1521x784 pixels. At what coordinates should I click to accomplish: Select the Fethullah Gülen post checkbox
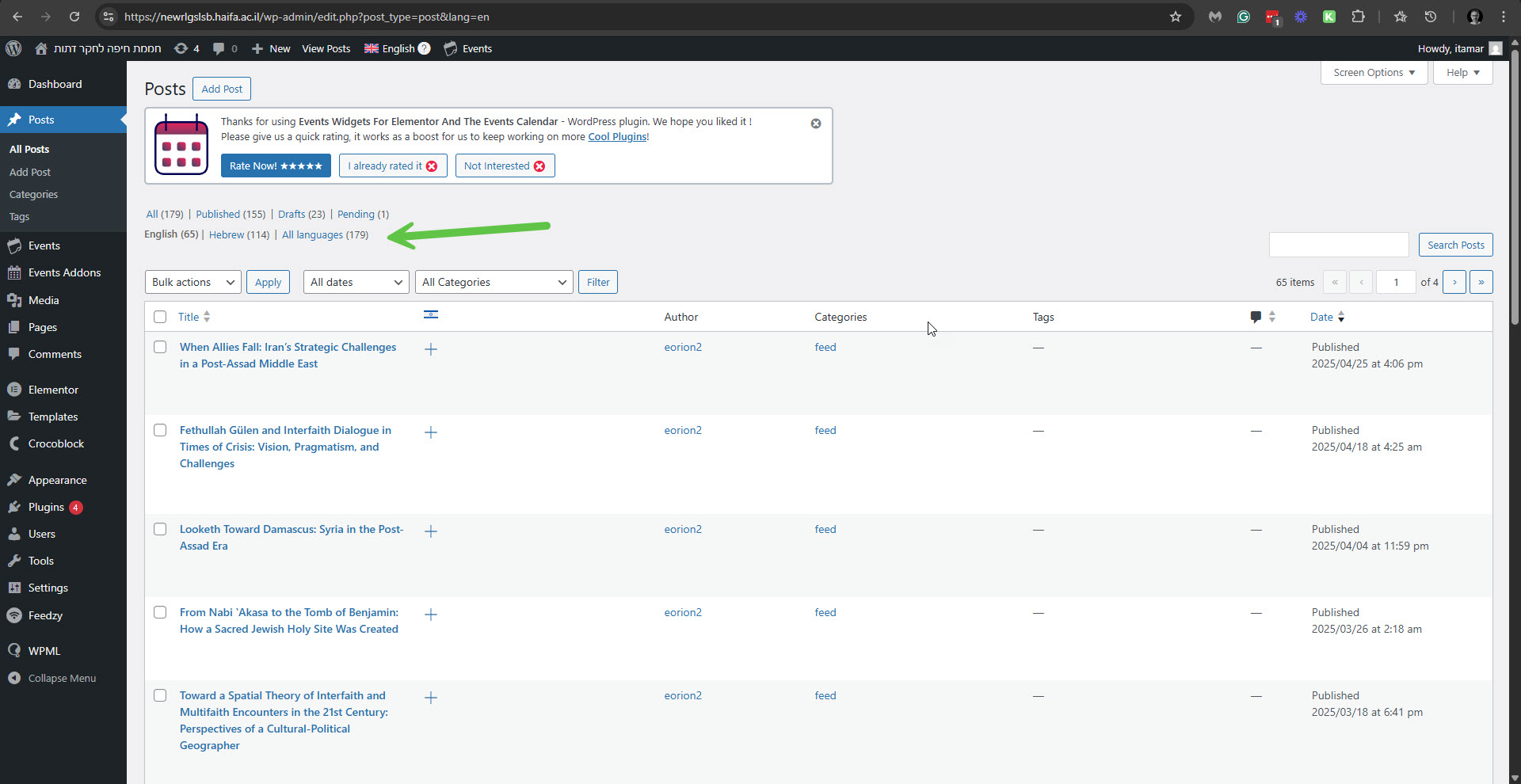(160, 430)
